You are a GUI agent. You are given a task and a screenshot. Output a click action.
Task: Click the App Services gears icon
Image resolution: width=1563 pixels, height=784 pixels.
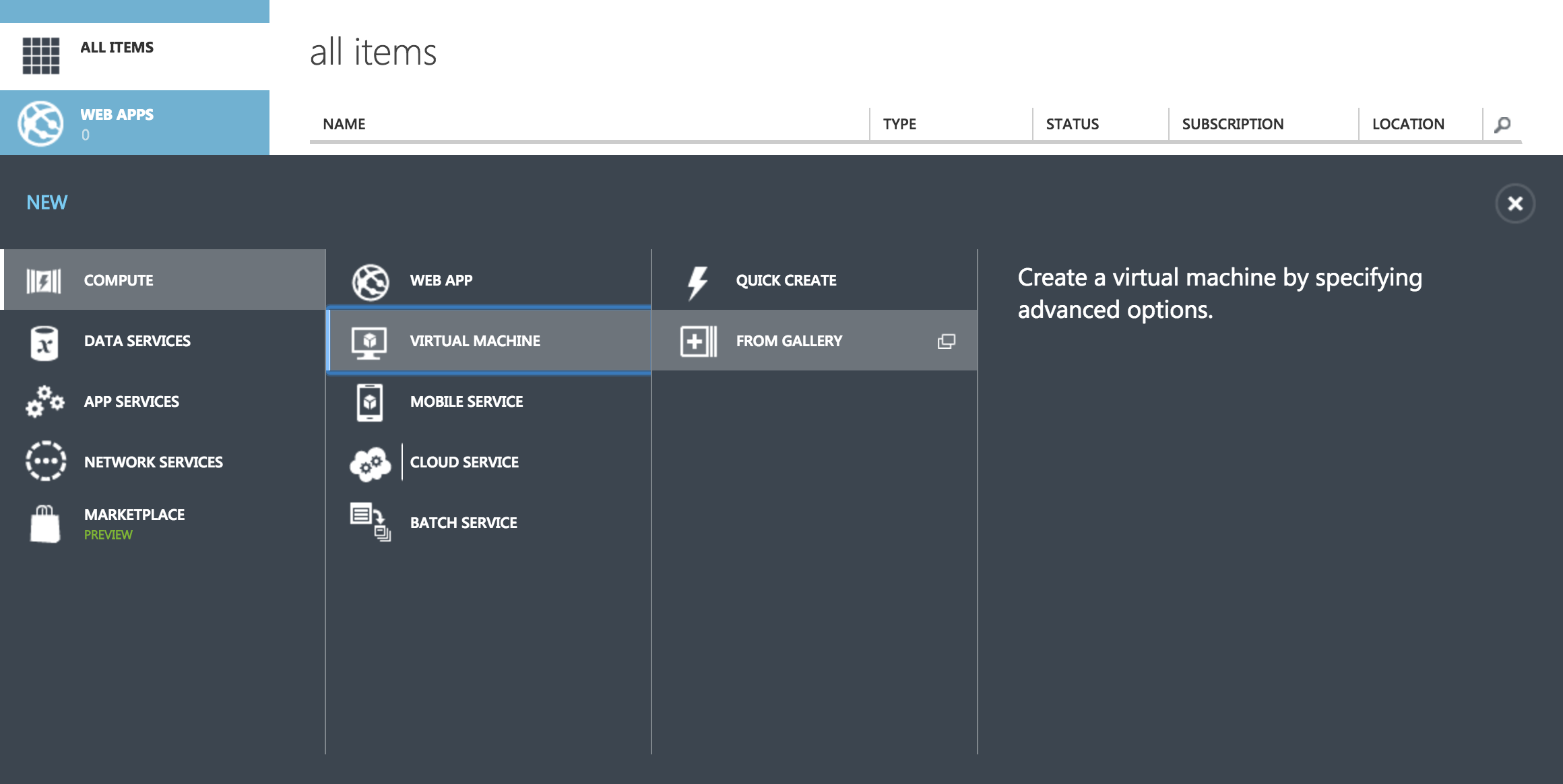(x=45, y=401)
